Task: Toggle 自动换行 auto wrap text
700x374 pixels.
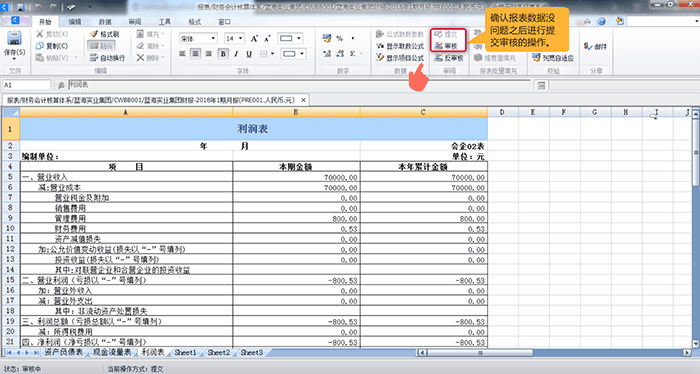Action: (x=107, y=58)
